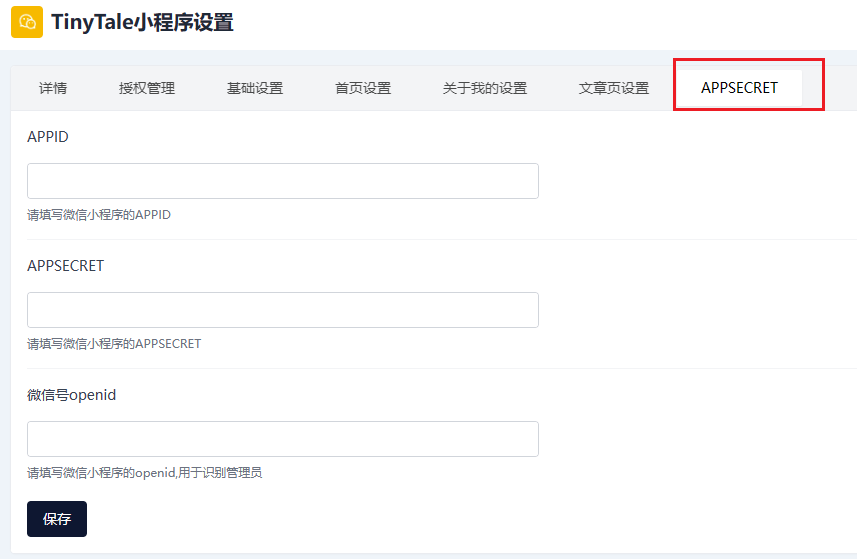857x559 pixels.
Task: Open the 详情 tab
Action: (x=53, y=88)
